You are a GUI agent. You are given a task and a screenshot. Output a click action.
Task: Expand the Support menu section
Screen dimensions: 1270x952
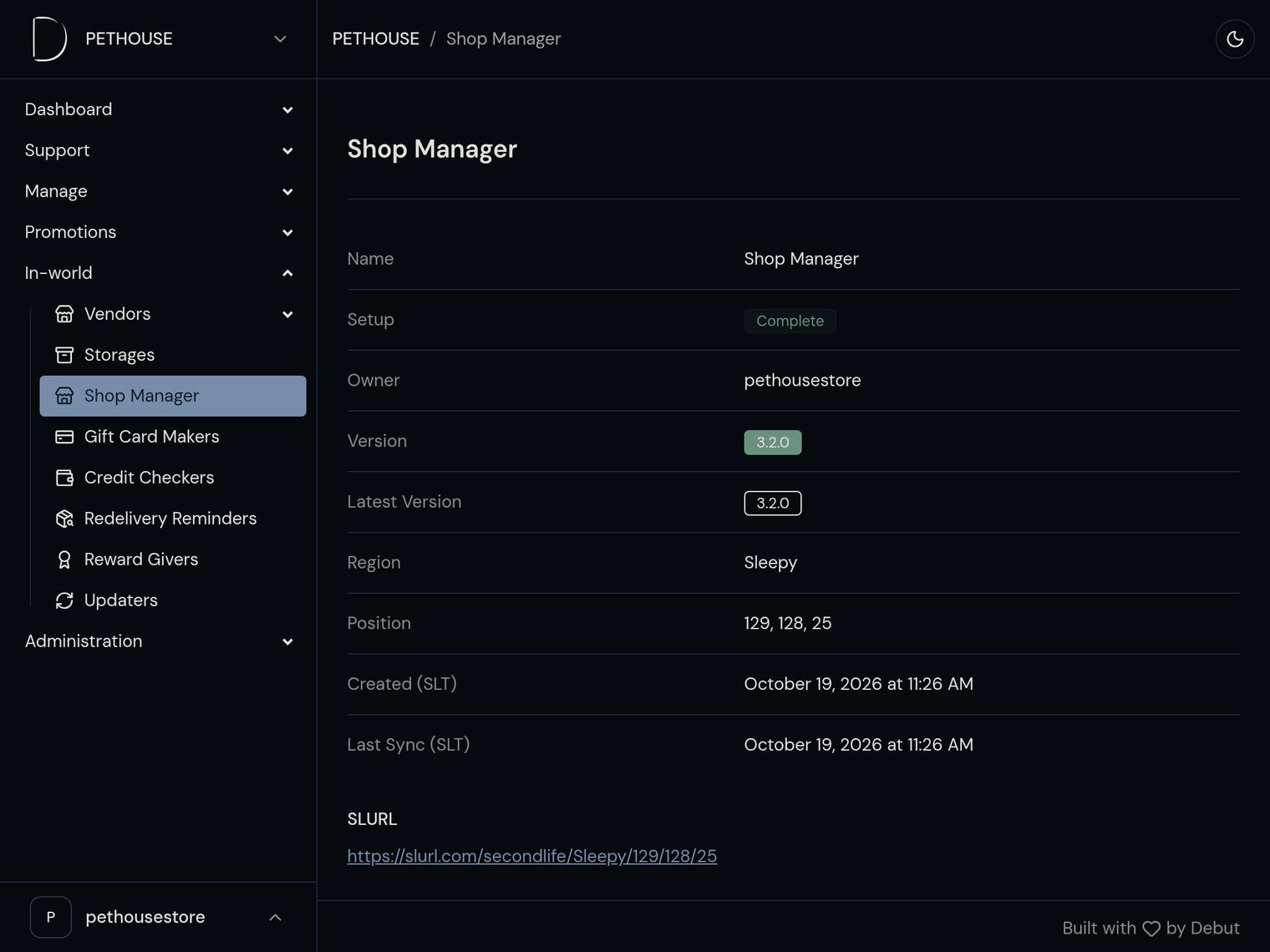159,150
